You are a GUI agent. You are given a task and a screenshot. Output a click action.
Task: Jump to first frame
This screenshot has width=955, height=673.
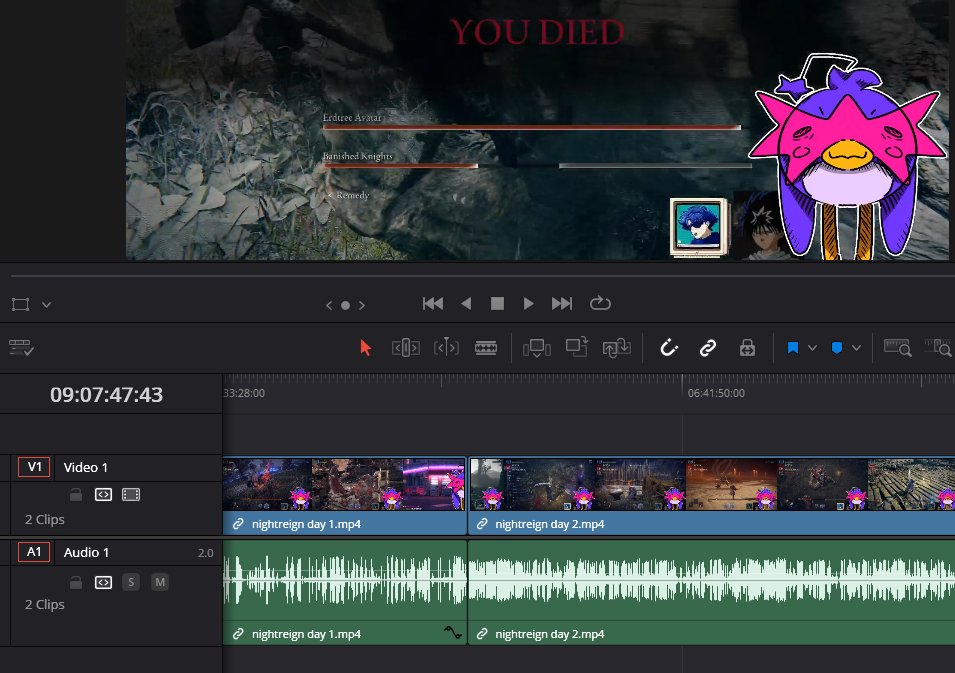[x=433, y=303]
